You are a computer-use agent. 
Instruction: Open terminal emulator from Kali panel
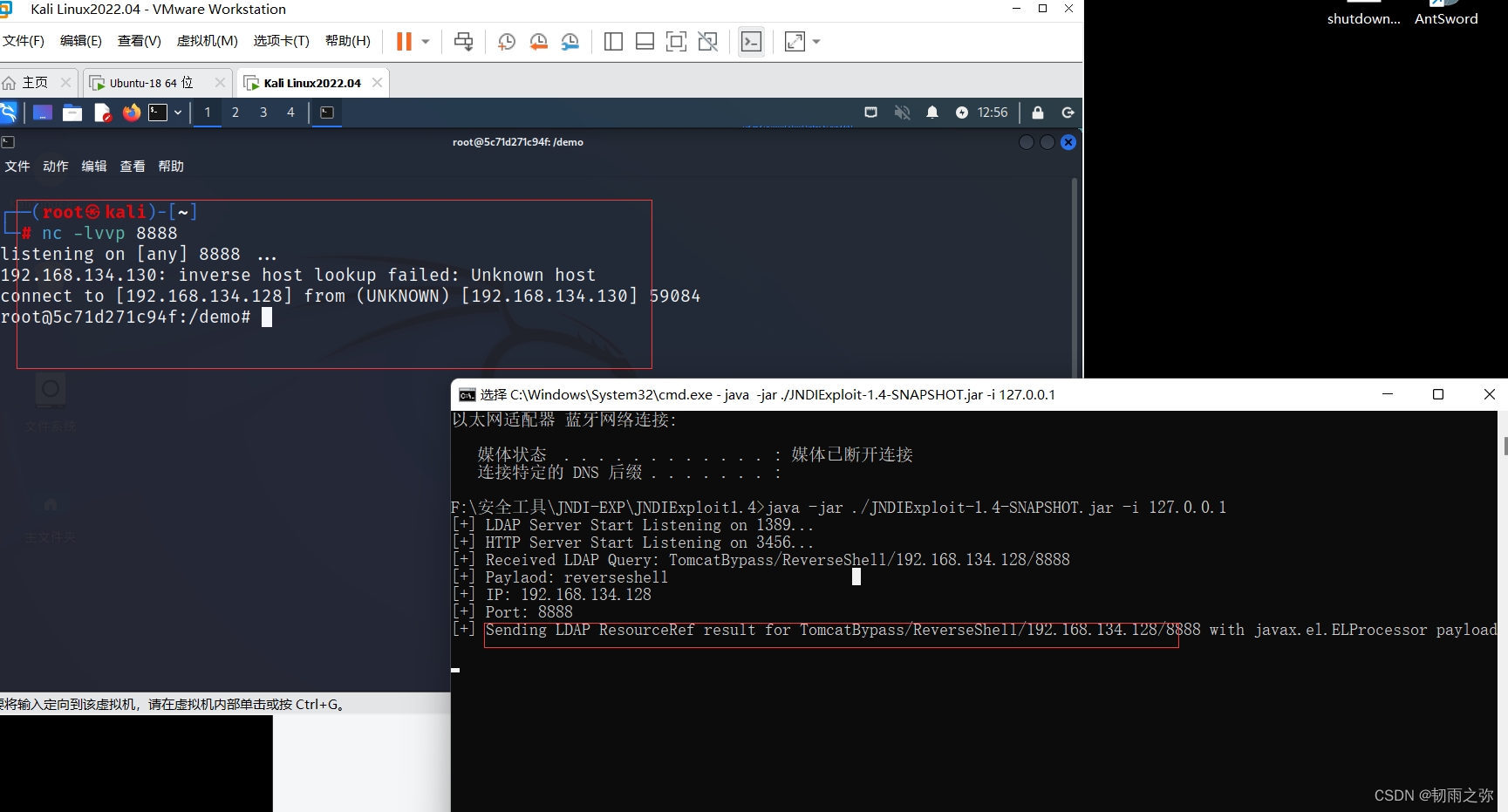click(x=158, y=113)
